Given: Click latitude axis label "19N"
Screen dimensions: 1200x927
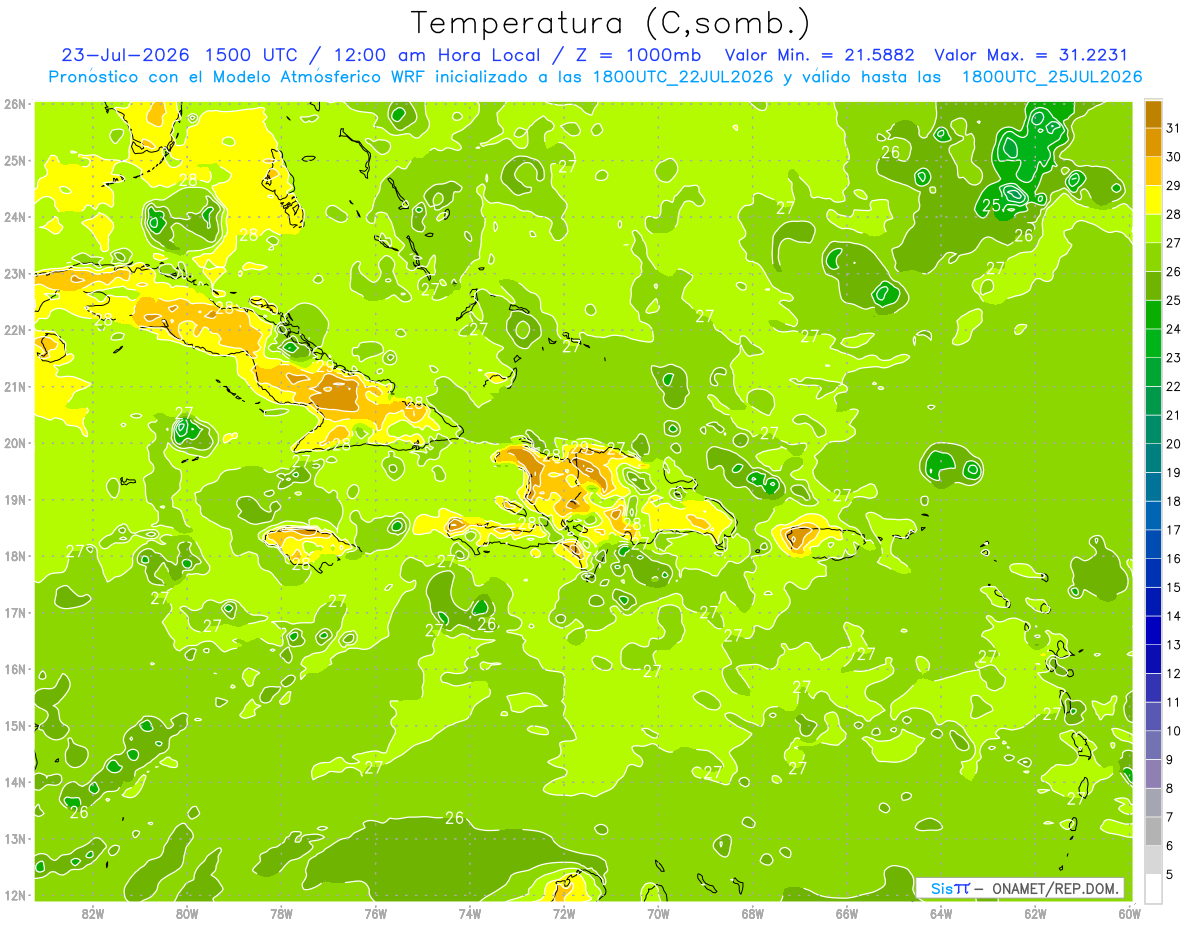Looking at the screenshot, I should tap(15, 500).
